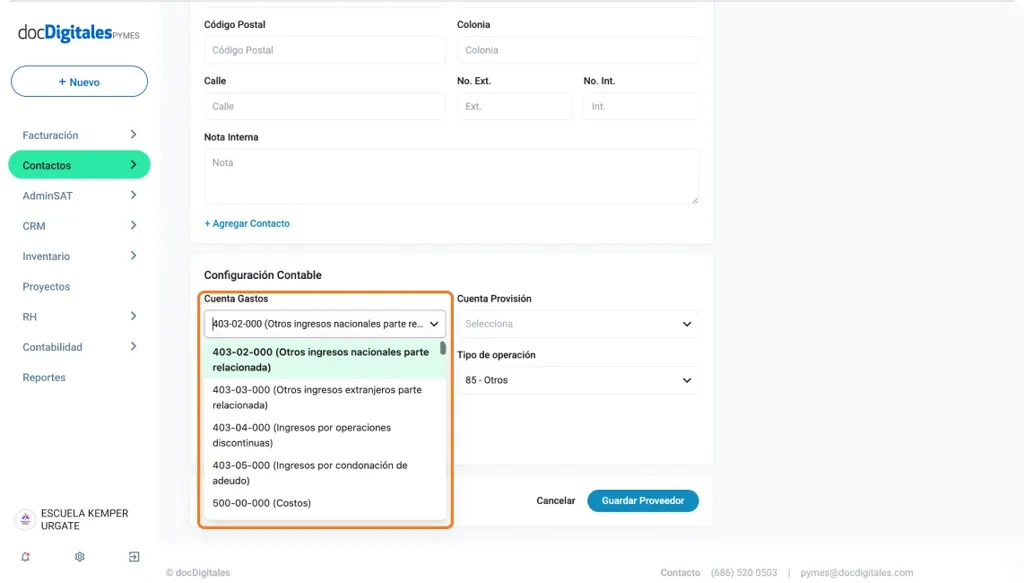Open the notifications bell icon
Screen dimensions: 1024x583
25,557
